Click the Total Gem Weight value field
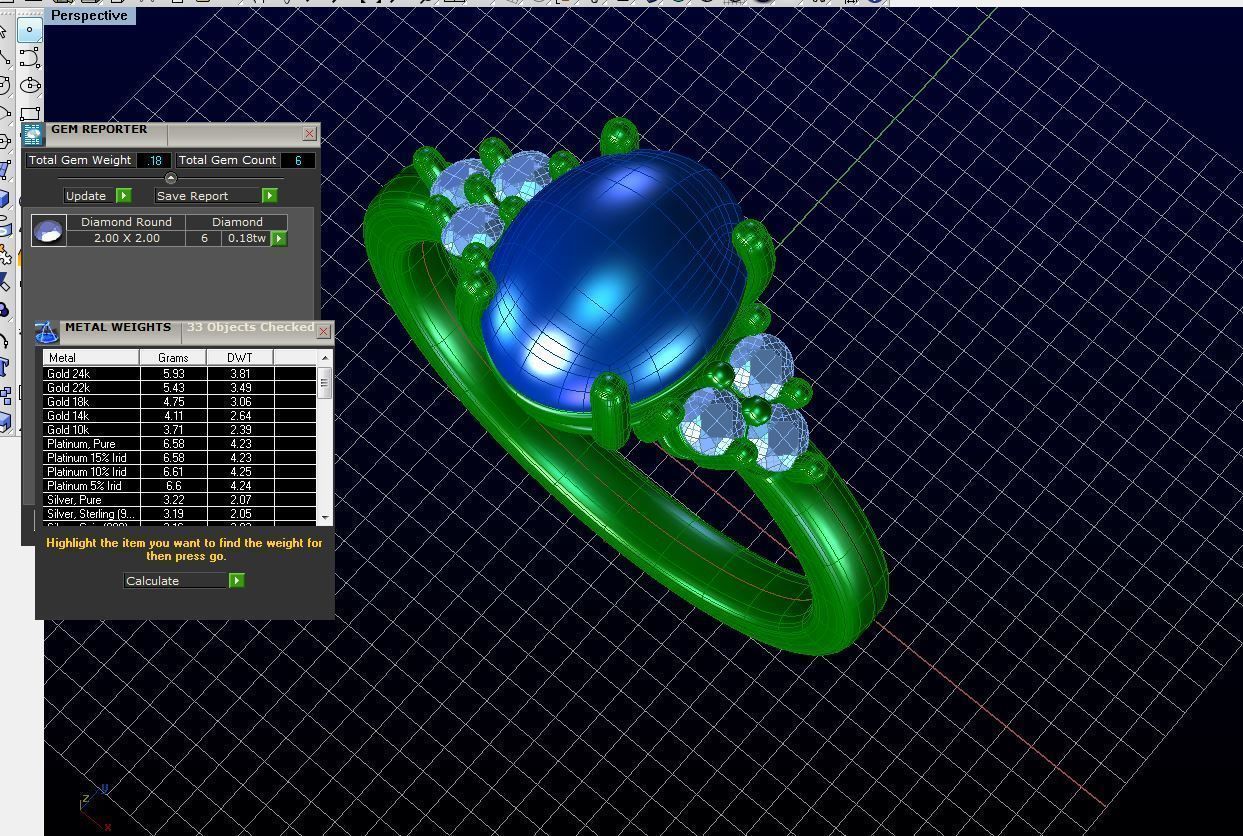 (x=154, y=160)
